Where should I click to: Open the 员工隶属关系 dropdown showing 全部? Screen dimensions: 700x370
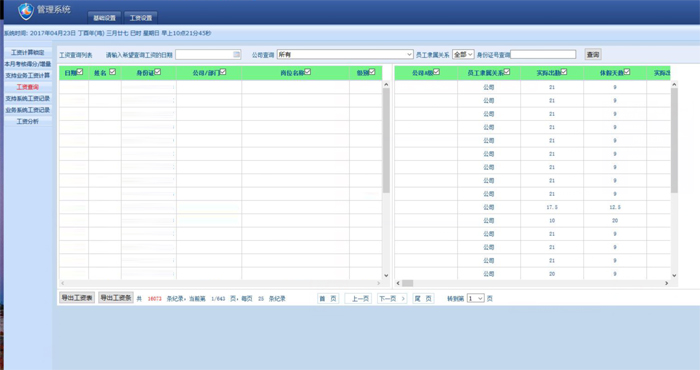point(463,54)
